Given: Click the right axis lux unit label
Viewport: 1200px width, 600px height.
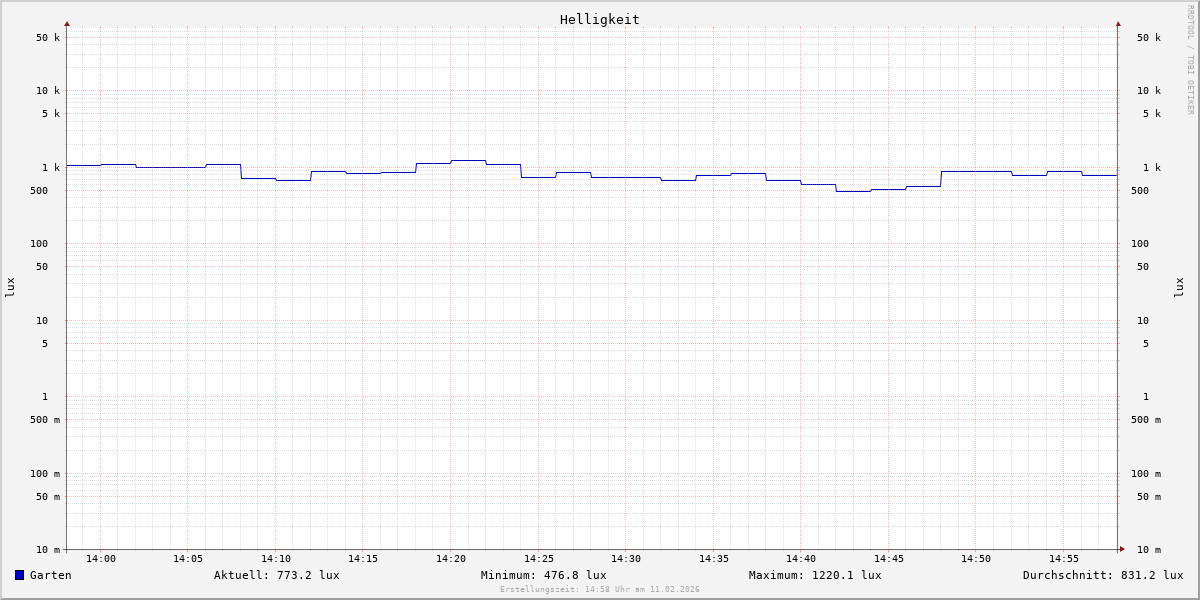Looking at the screenshot, I should click(1179, 288).
